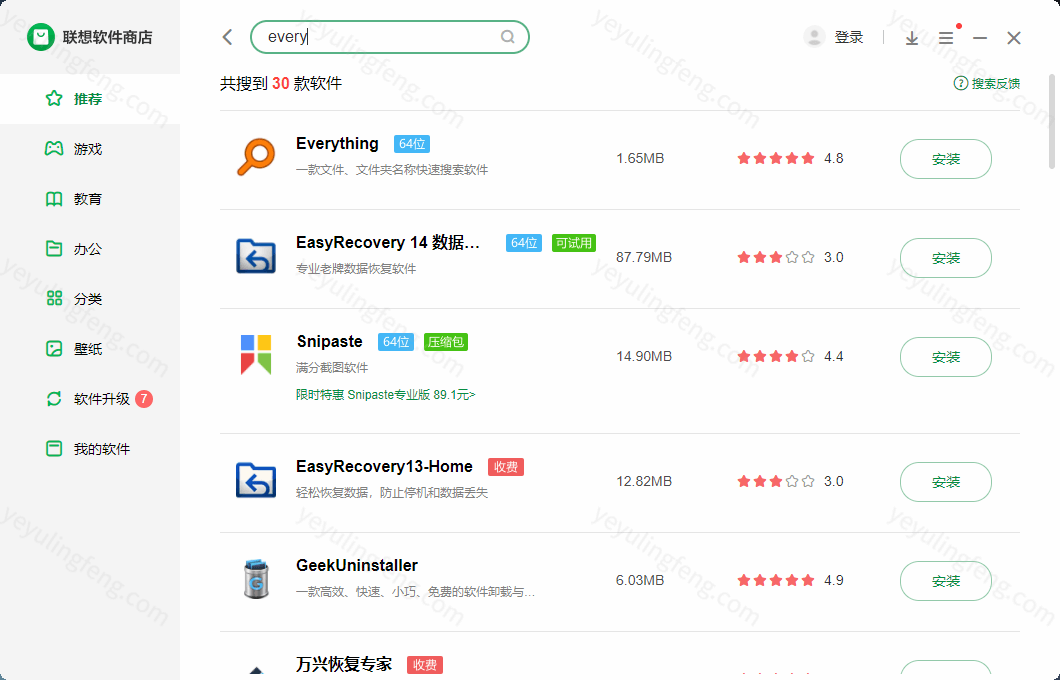Click the 教育 book icon
The image size is (1060, 680).
click(x=54, y=199)
